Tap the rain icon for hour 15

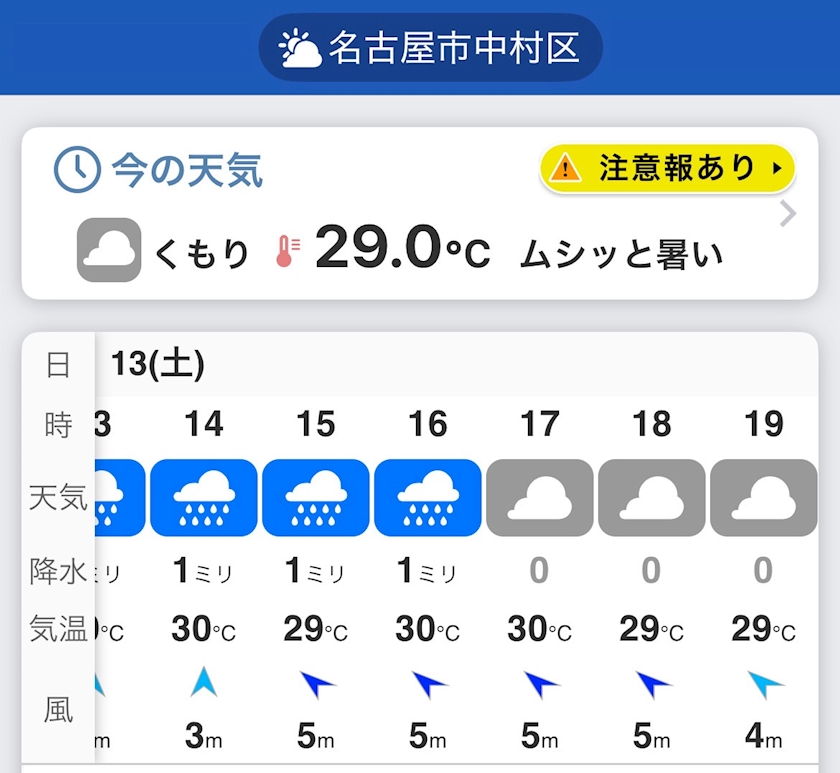pyautogui.click(x=316, y=497)
